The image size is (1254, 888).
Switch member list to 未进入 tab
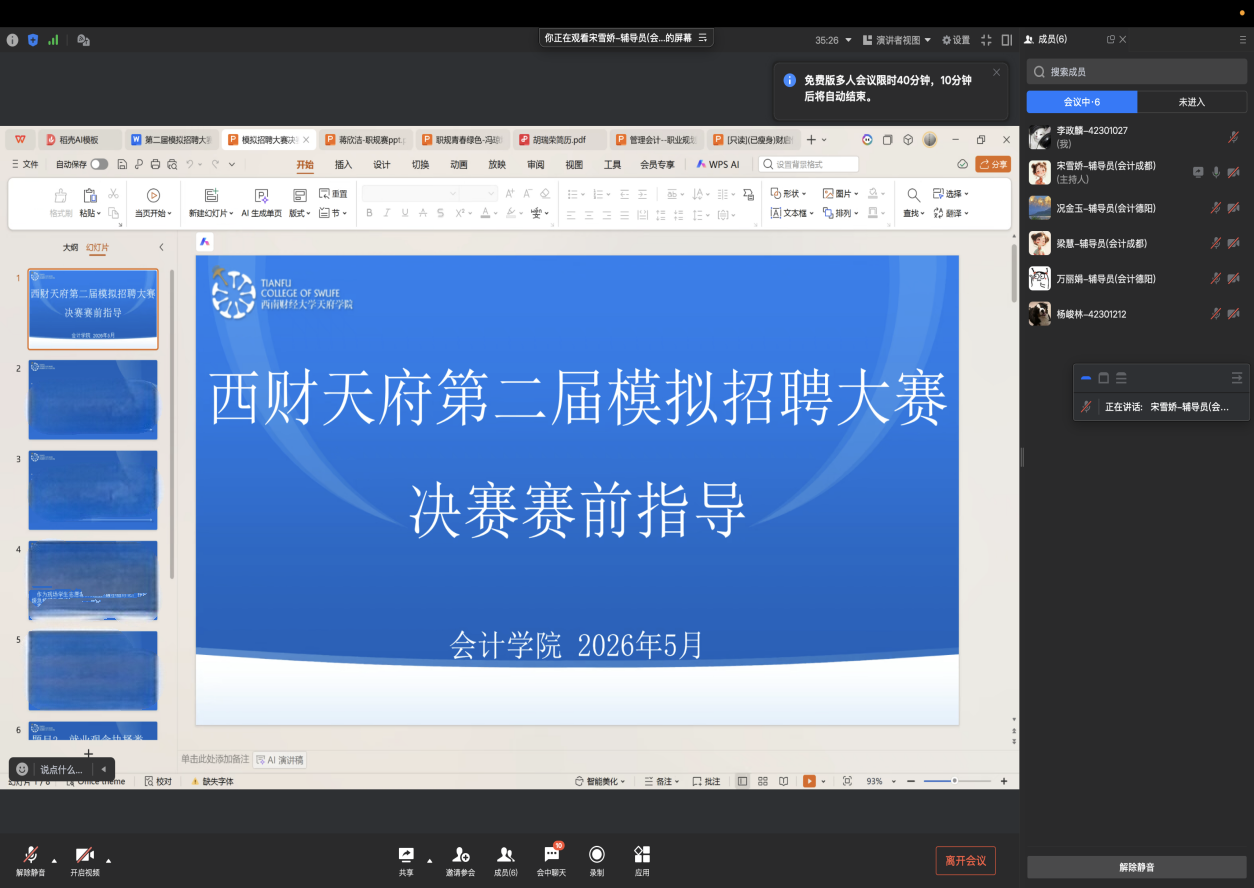1192,102
